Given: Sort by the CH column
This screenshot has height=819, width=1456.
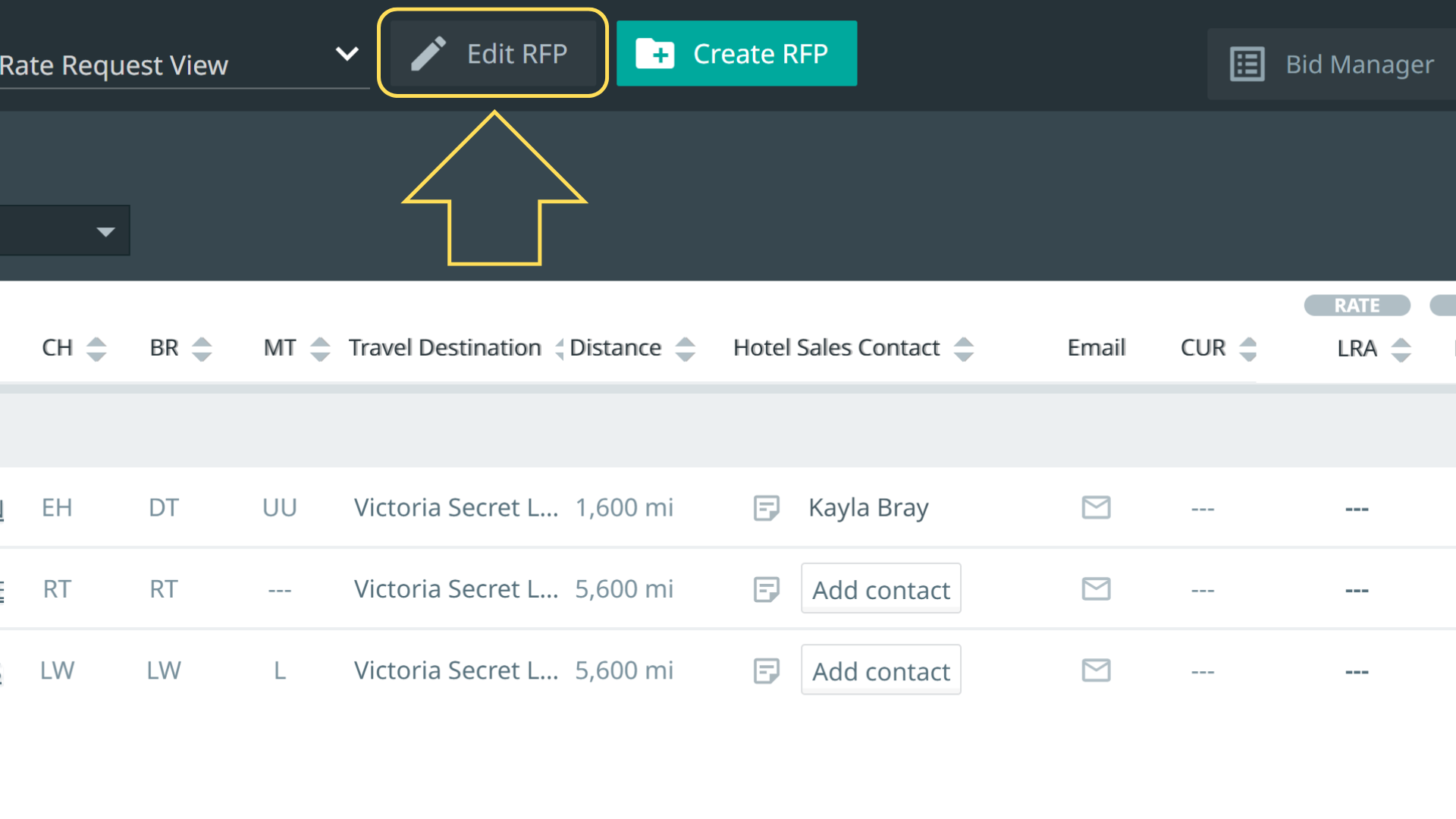Looking at the screenshot, I should click(x=96, y=349).
